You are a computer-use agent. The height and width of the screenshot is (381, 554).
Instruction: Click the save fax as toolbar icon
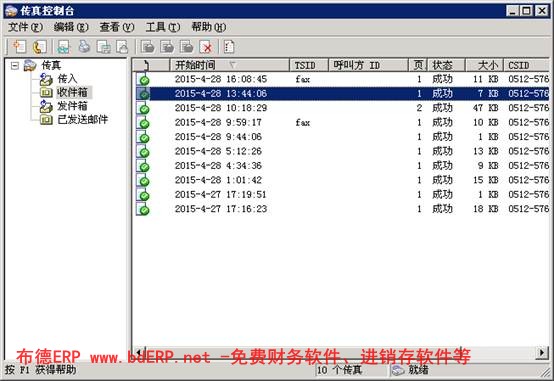[x=104, y=47]
